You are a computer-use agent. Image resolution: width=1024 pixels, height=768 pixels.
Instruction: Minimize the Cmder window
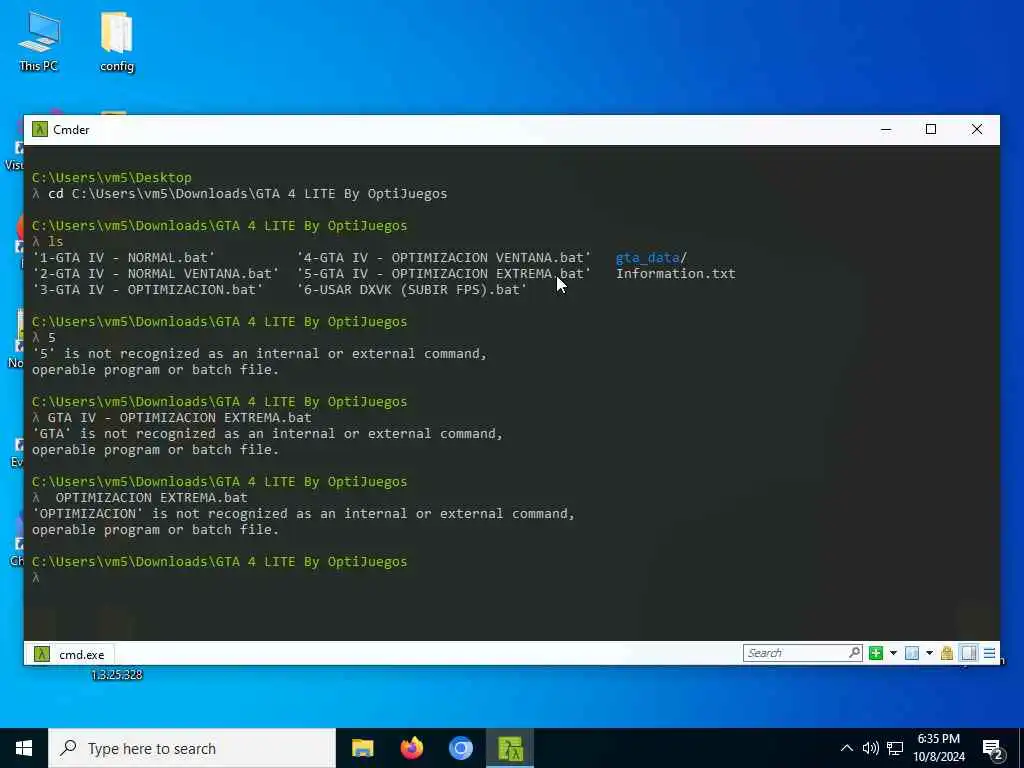pyautogui.click(x=886, y=129)
